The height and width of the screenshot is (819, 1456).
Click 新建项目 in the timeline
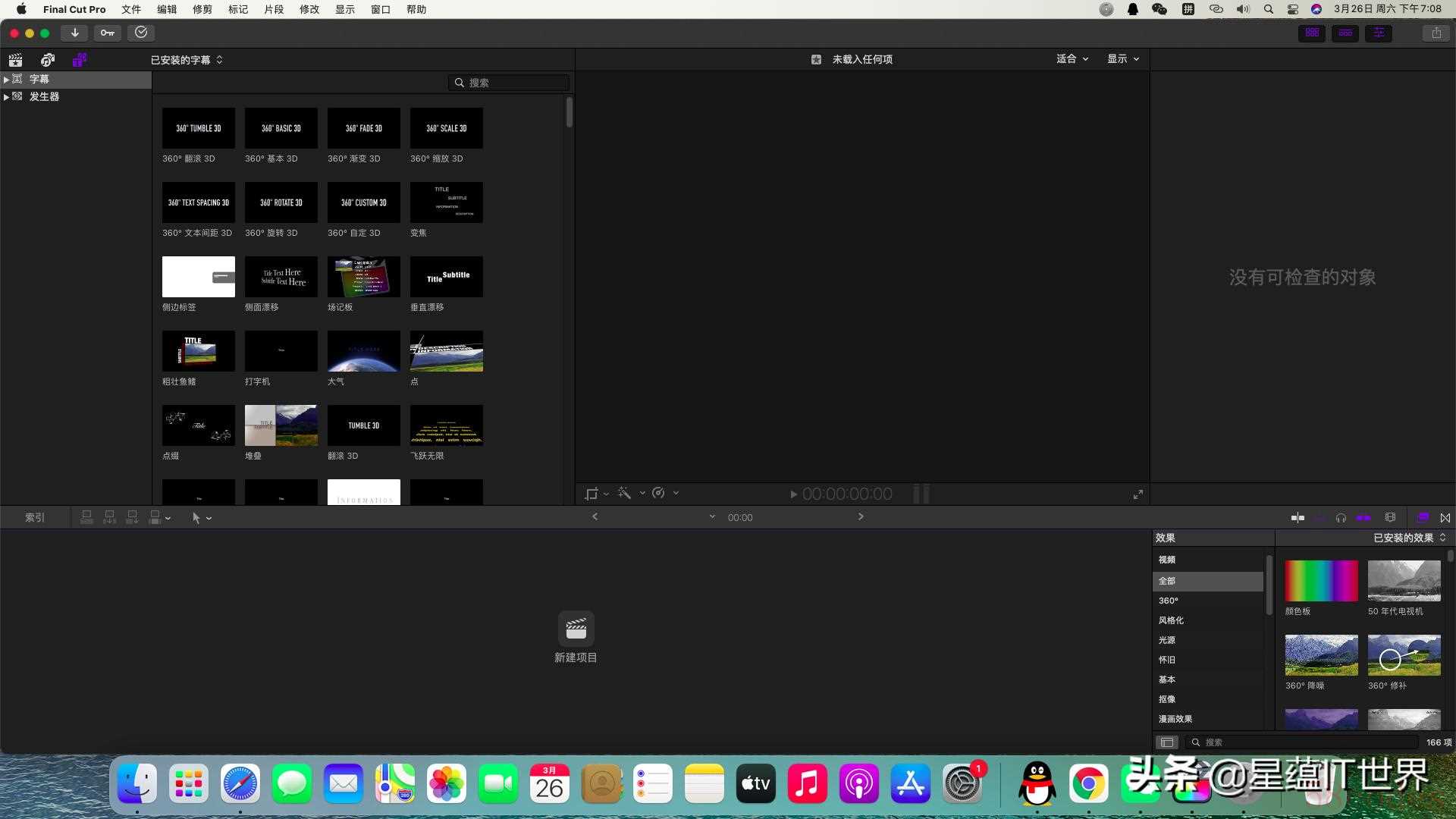click(576, 637)
